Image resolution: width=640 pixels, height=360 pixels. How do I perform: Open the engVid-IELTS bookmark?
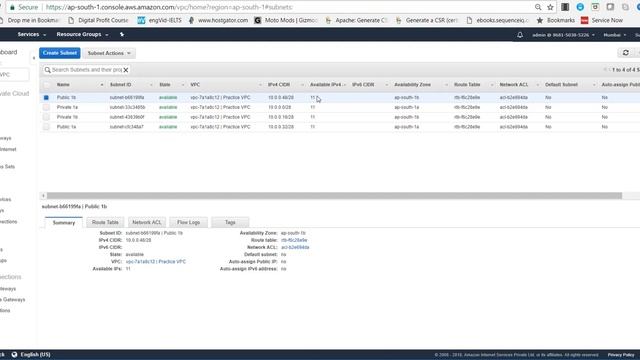(160, 20)
